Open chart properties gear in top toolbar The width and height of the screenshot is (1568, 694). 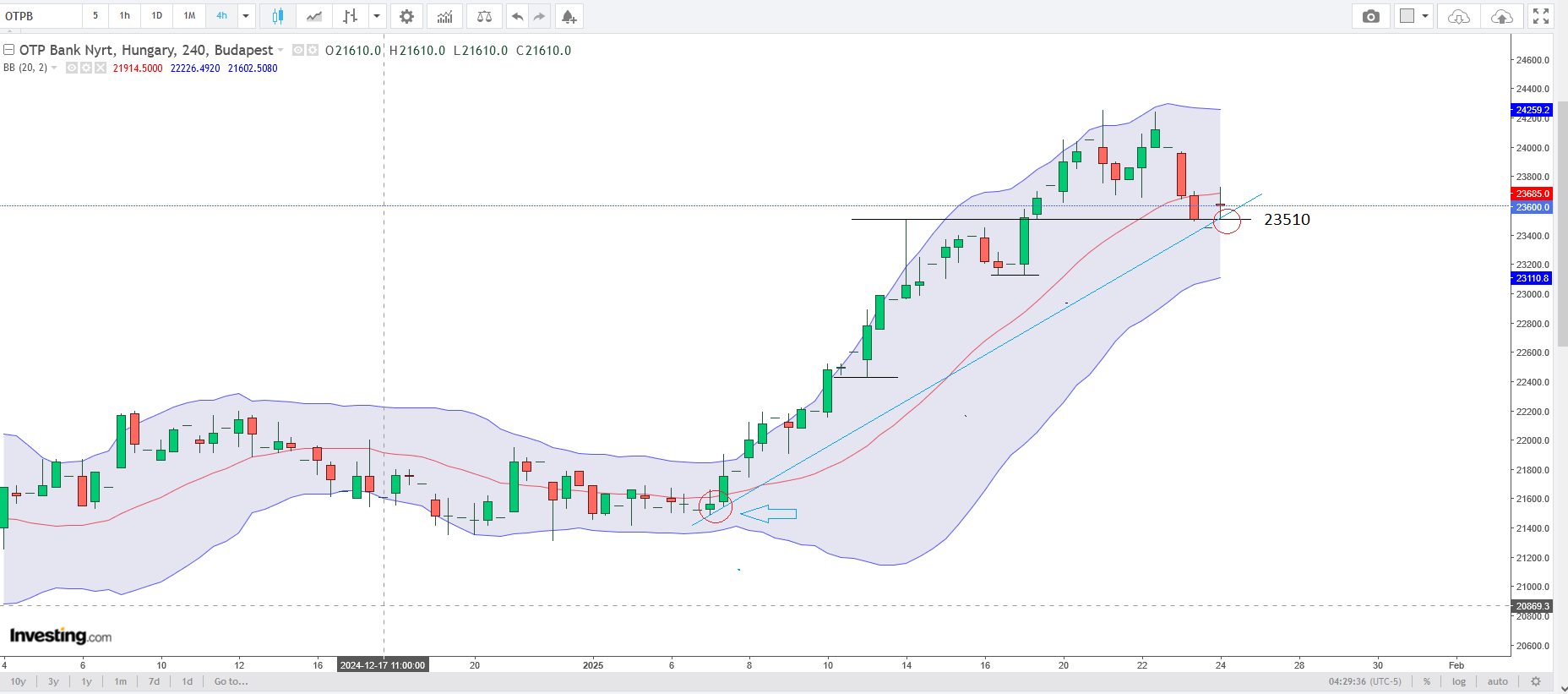(x=406, y=16)
